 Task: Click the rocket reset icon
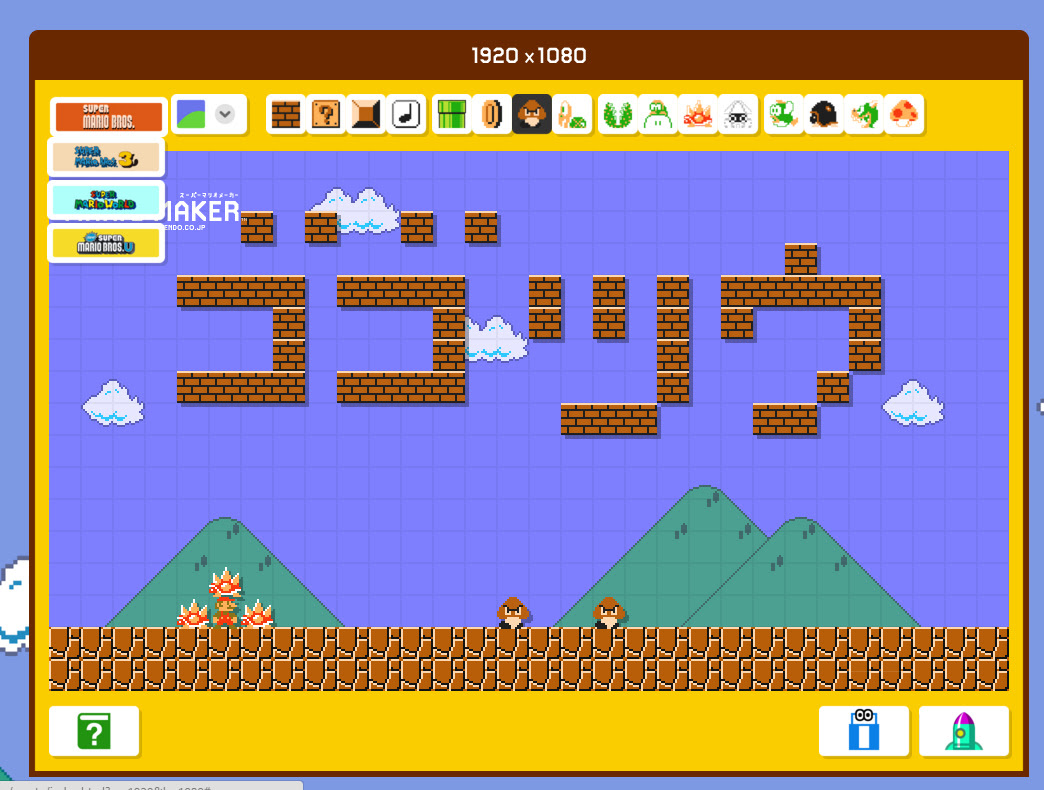tap(963, 731)
